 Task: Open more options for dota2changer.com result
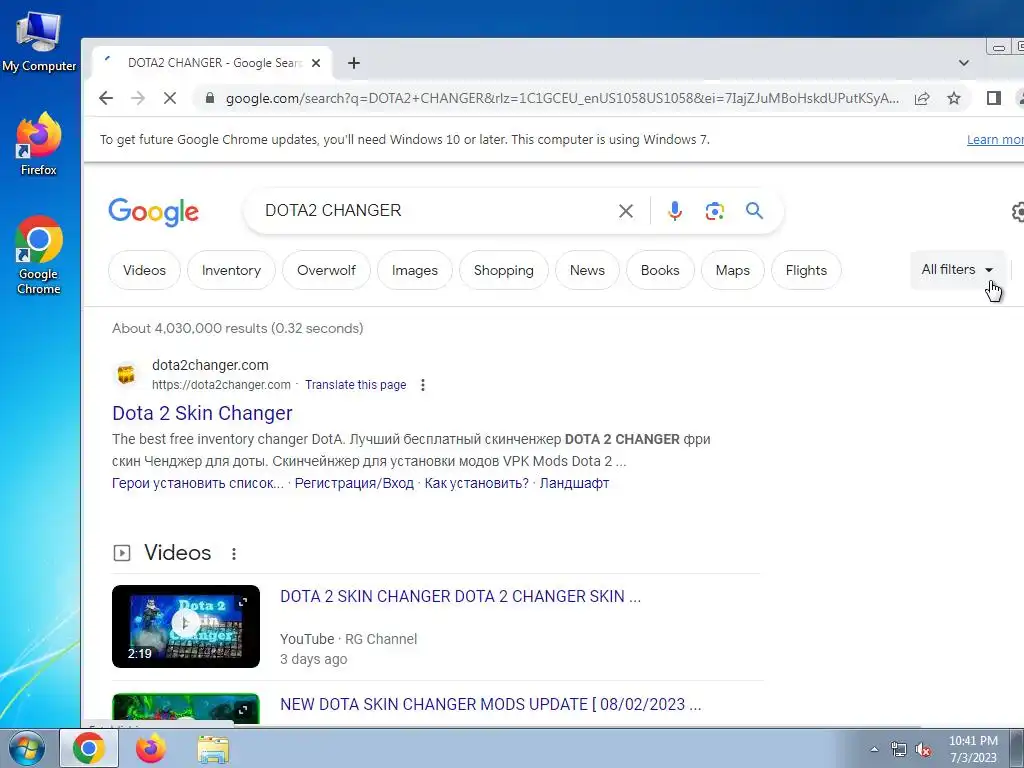coord(423,385)
